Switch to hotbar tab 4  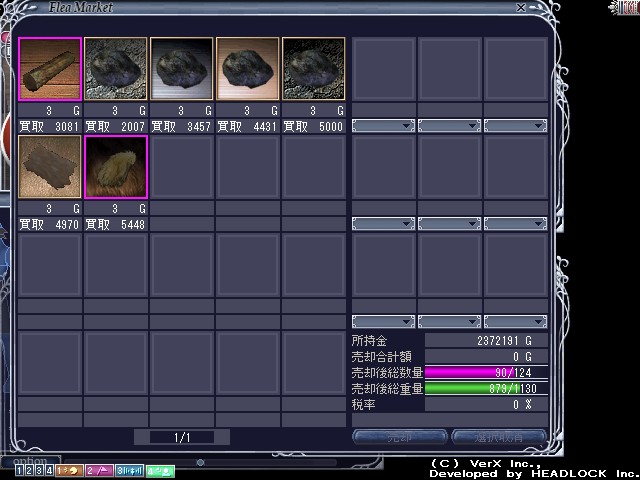click(47, 469)
